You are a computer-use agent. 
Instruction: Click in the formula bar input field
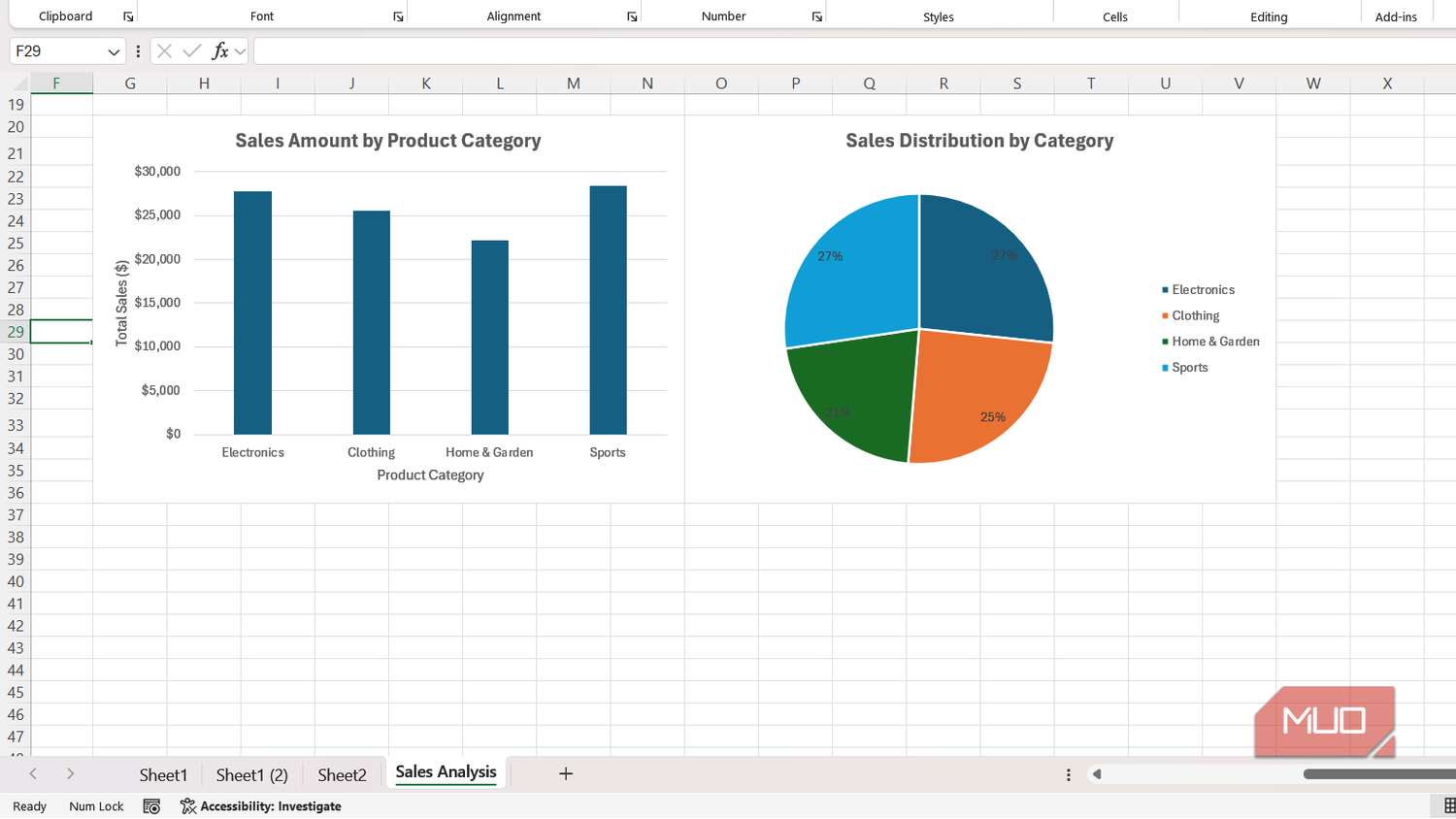[x=854, y=51]
